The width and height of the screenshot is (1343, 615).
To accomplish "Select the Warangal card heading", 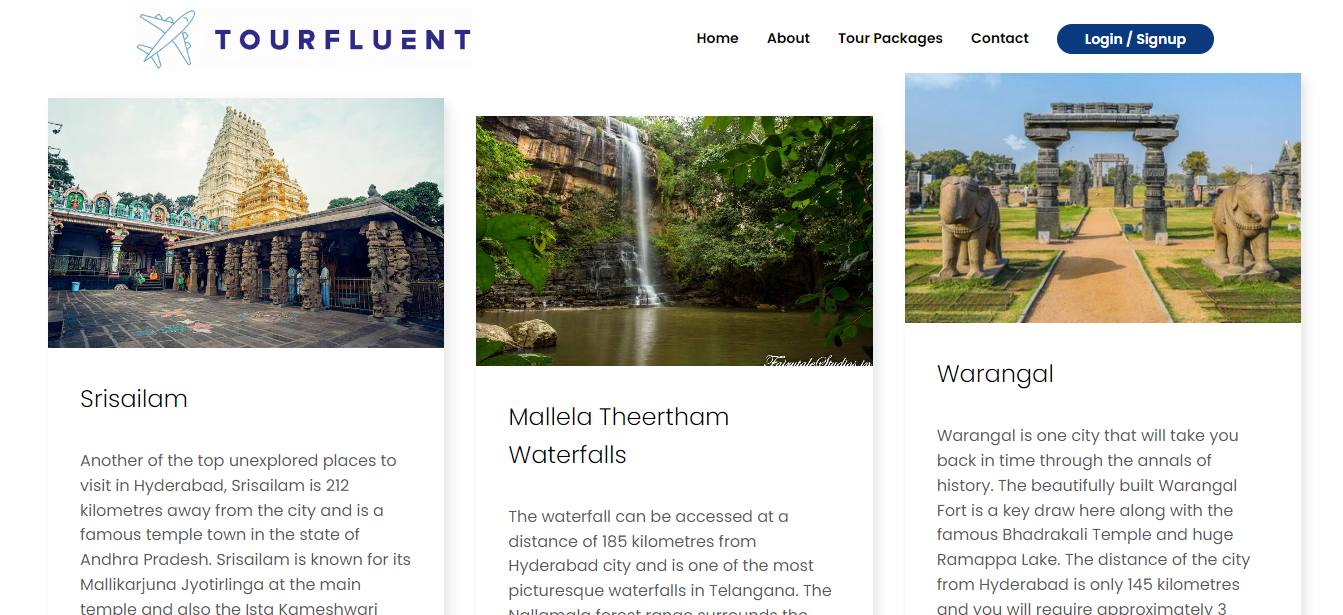I will point(995,374).
